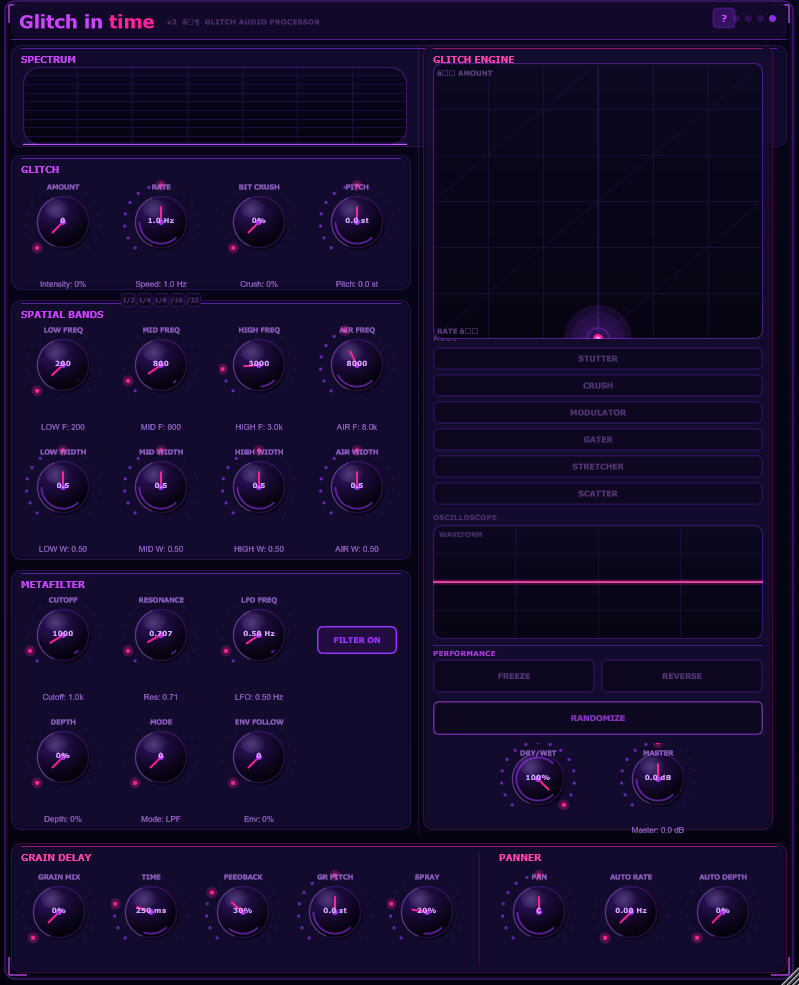Click the Metafilter MODE knob
The width and height of the screenshot is (799, 985).
[x=161, y=756]
